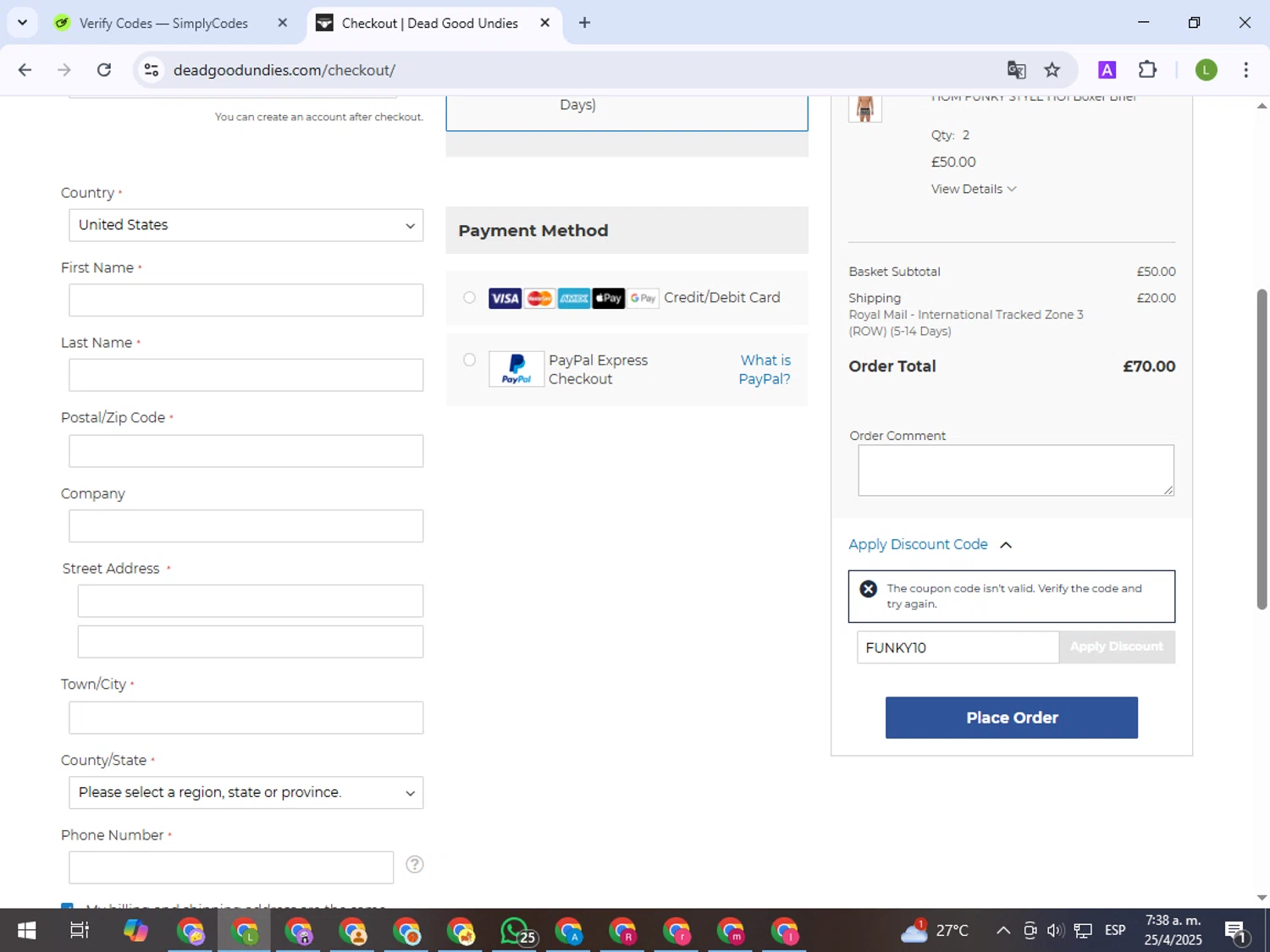Screen dimensions: 1270x952
Task: Collapse the Apply Discount Code section
Action: click(x=930, y=544)
